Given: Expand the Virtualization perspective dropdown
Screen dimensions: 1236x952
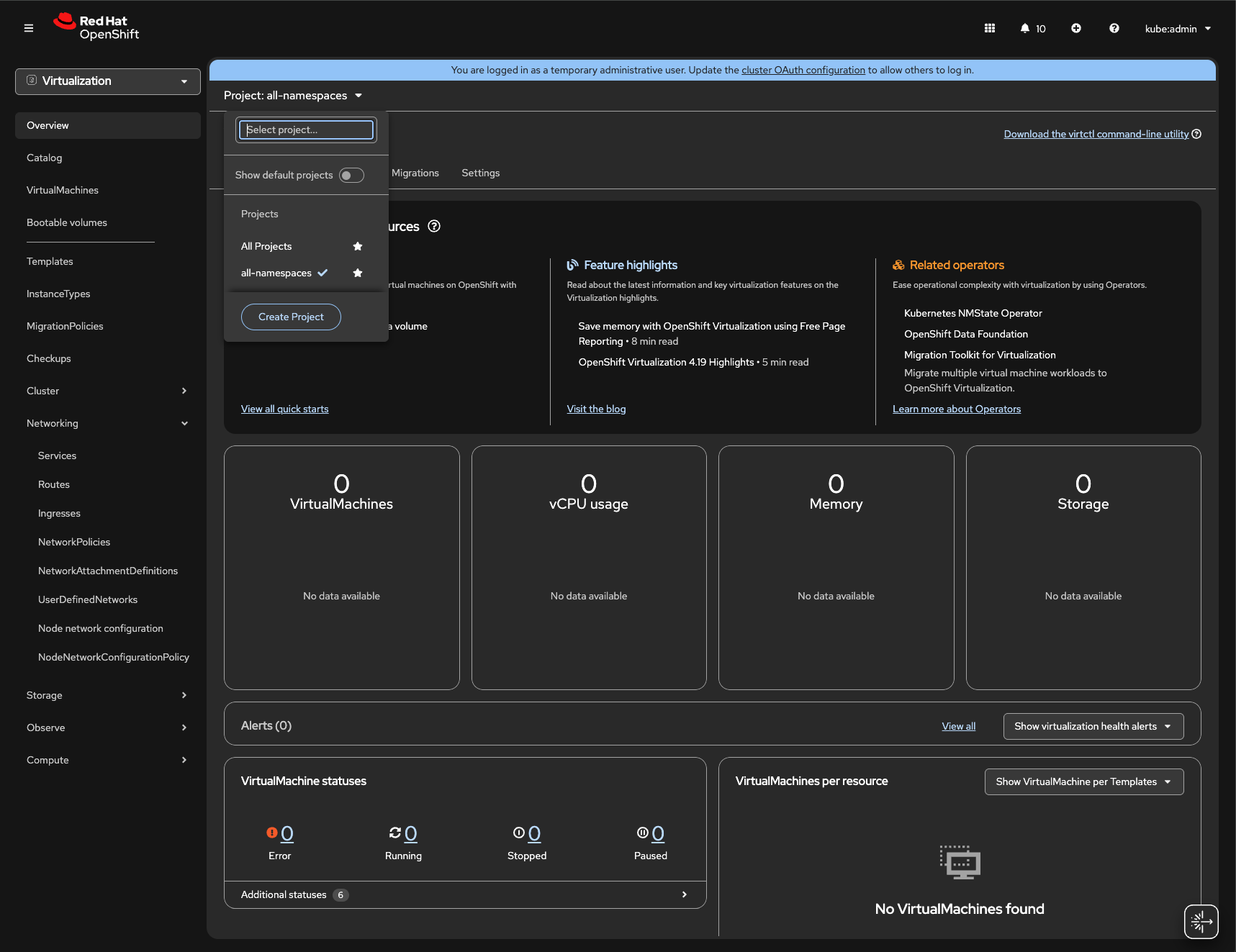Looking at the screenshot, I should coord(108,81).
